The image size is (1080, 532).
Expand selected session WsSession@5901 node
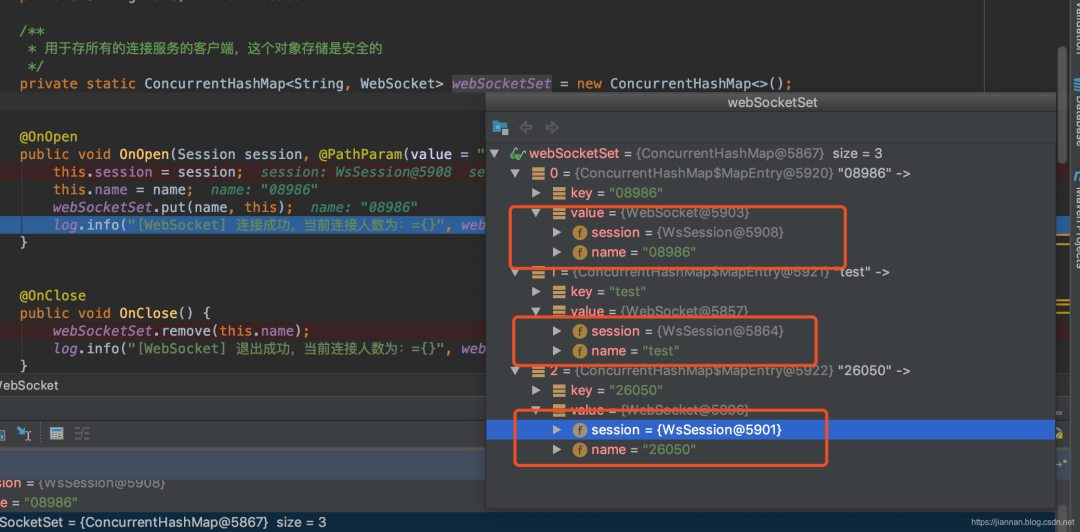point(558,430)
